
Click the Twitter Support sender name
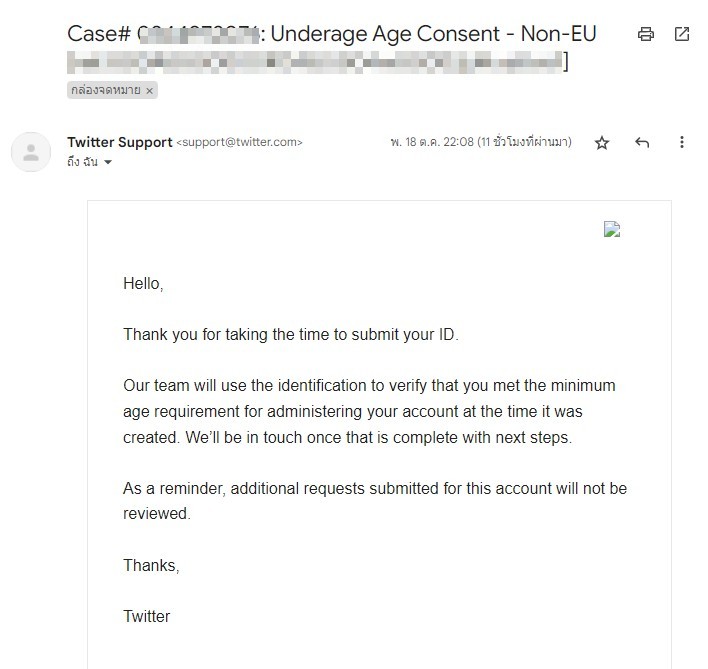tap(120, 142)
